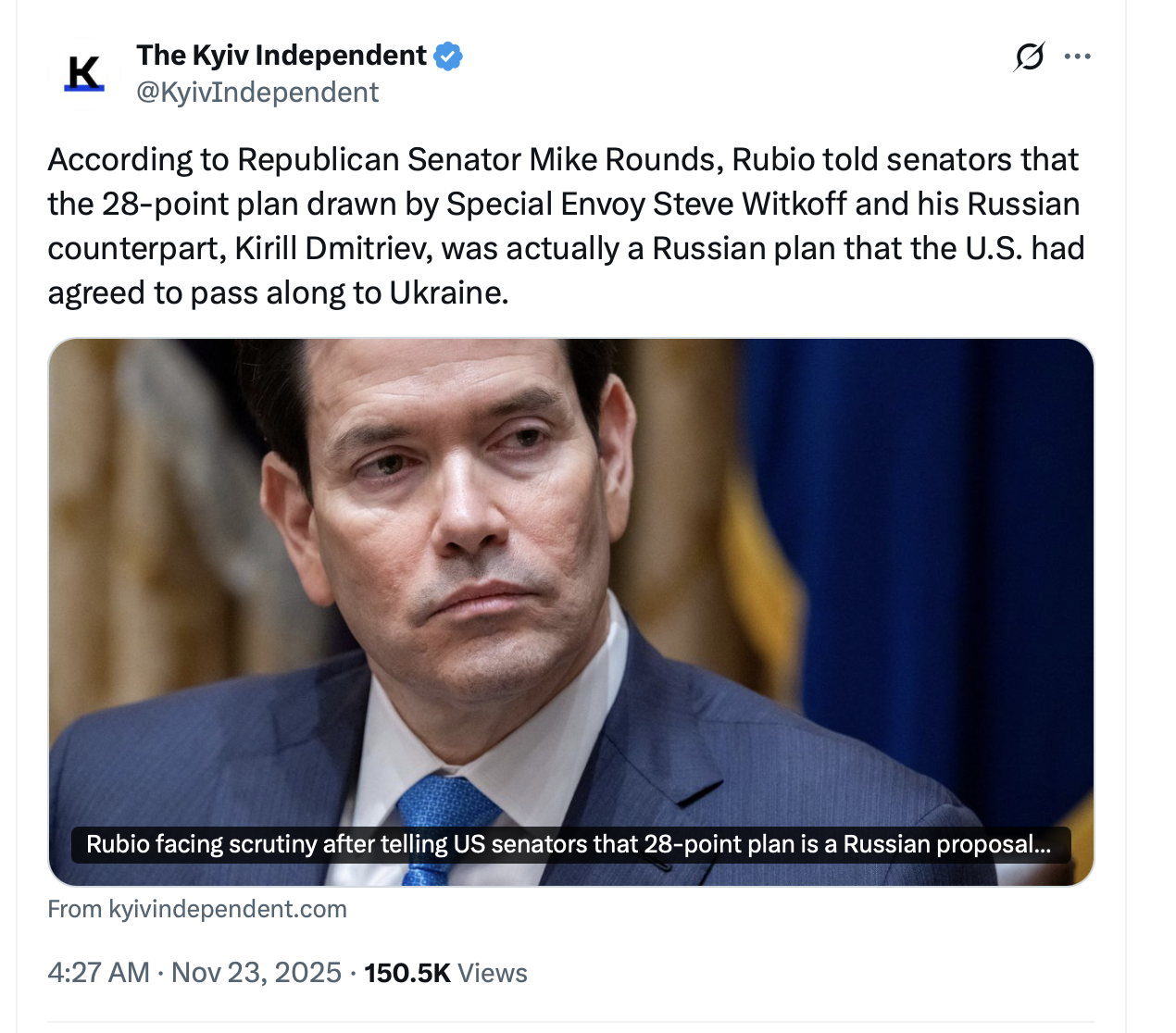Click the blue verified checkmark badge
The width and height of the screenshot is (1176, 1033).
[449, 56]
